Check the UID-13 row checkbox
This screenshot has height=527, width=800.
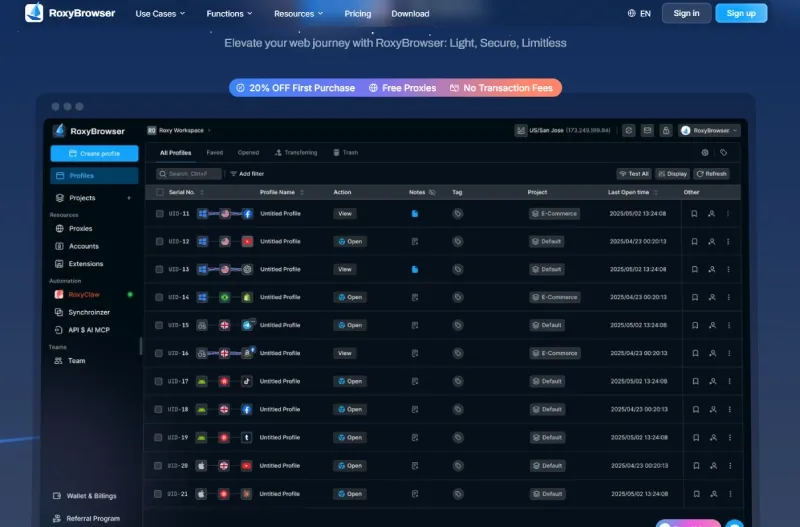click(159, 269)
